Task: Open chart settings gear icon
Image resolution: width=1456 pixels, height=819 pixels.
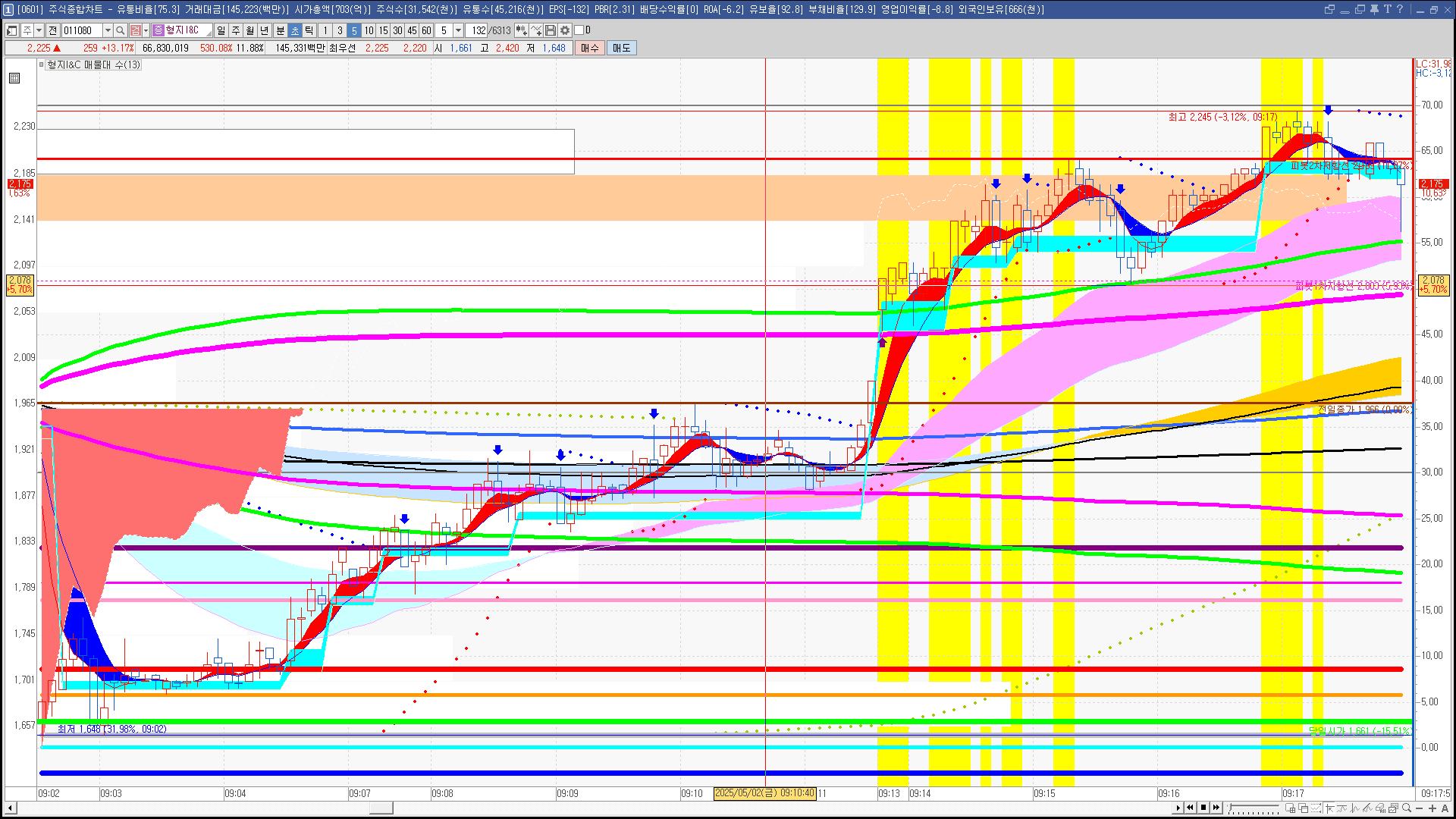Action: [x=565, y=30]
